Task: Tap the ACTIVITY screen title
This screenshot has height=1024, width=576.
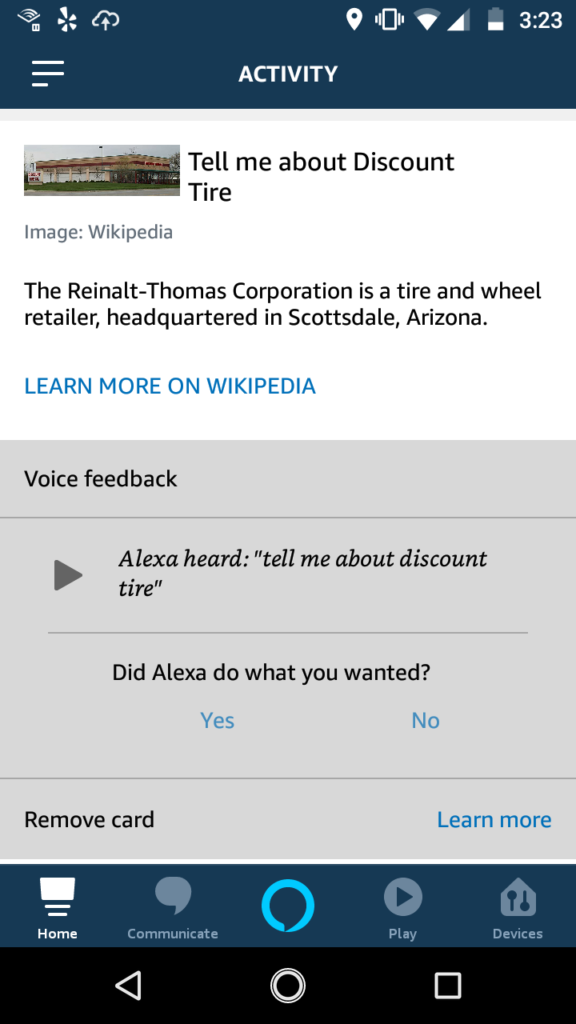Action: (x=288, y=74)
